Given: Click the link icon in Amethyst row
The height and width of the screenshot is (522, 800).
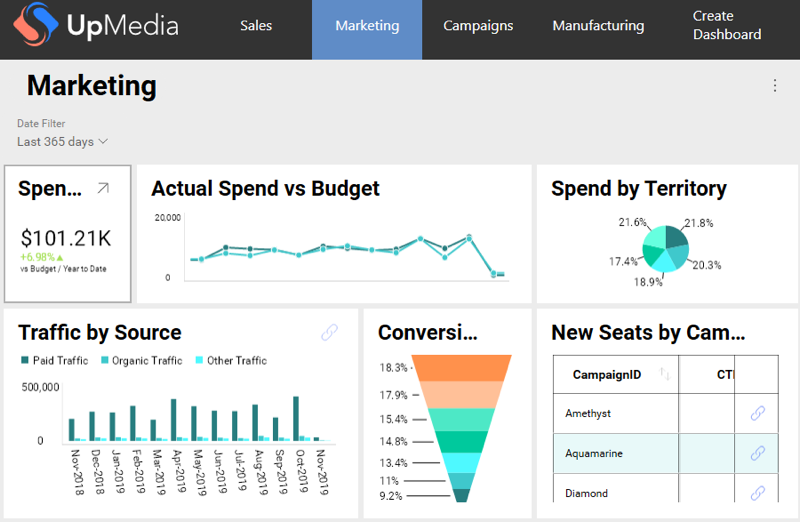Looking at the screenshot, I should click(757, 413).
